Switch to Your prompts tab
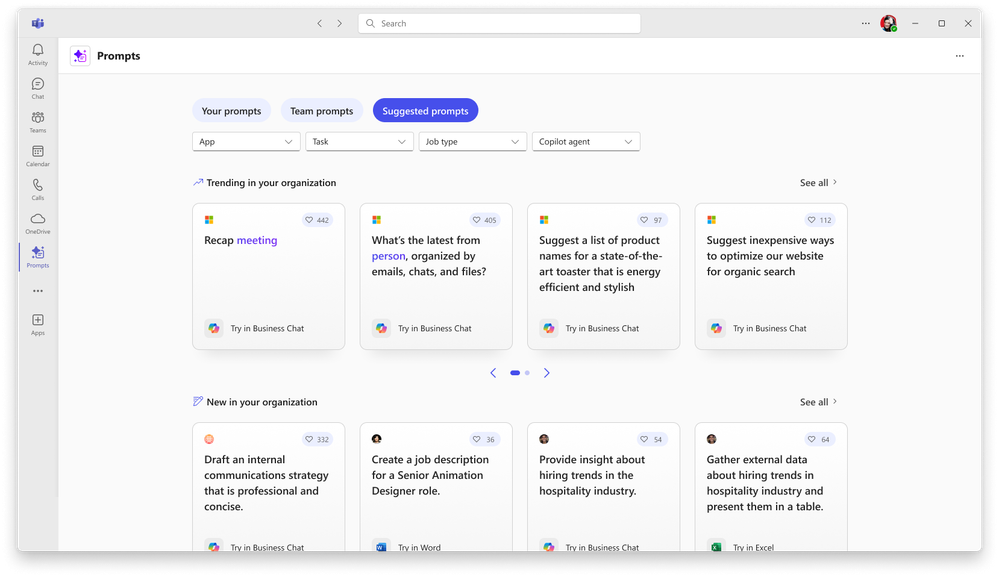The width and height of the screenshot is (999, 577). coord(231,111)
